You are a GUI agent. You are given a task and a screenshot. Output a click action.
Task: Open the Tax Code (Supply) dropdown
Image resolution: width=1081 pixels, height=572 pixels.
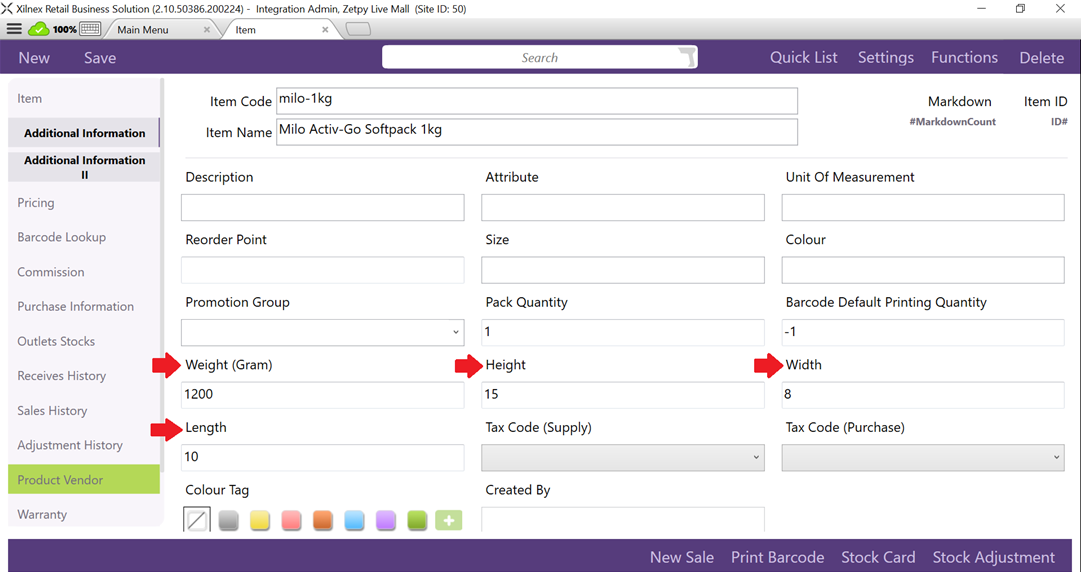[x=623, y=458]
